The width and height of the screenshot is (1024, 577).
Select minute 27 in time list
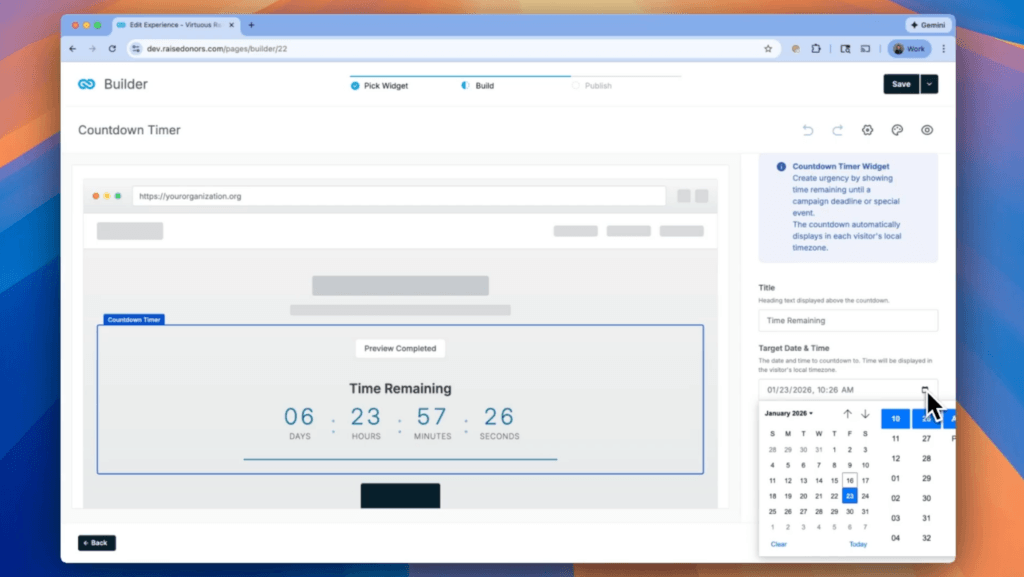click(x=926, y=439)
